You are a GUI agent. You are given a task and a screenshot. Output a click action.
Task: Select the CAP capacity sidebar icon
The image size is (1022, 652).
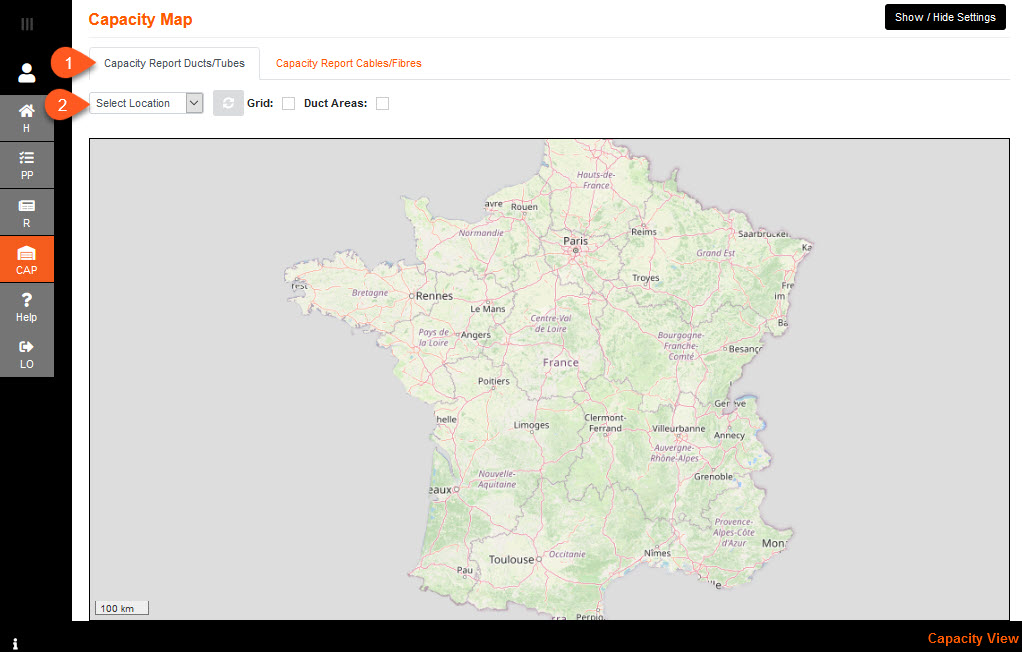point(27,260)
